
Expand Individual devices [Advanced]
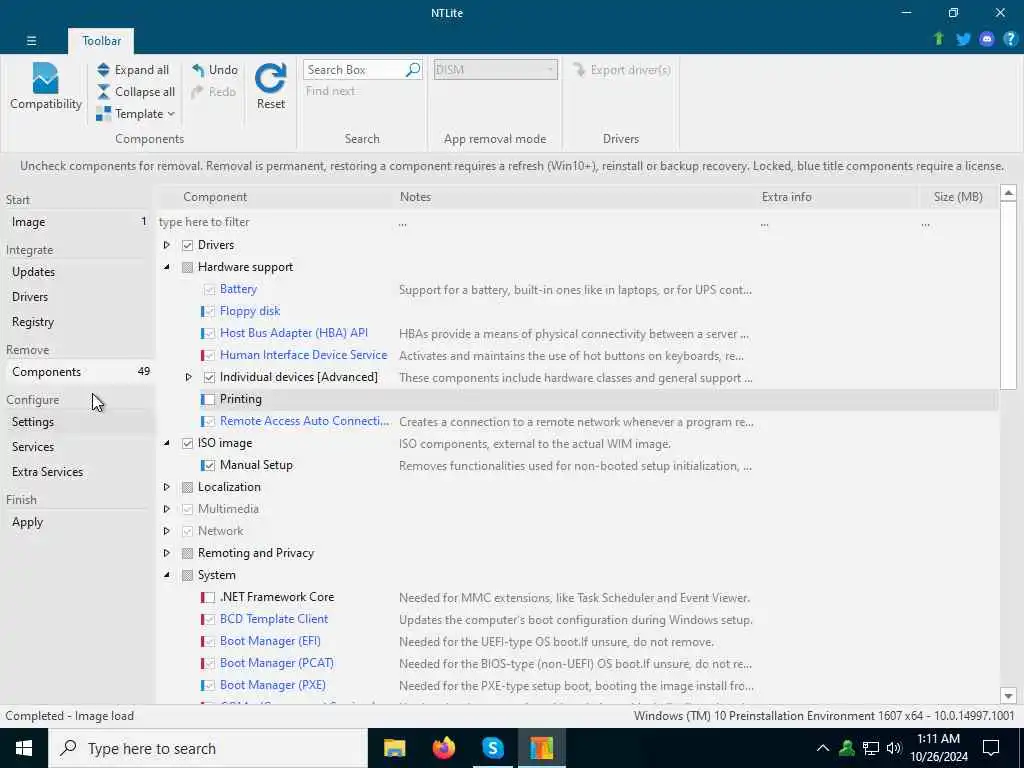pyautogui.click(x=188, y=377)
